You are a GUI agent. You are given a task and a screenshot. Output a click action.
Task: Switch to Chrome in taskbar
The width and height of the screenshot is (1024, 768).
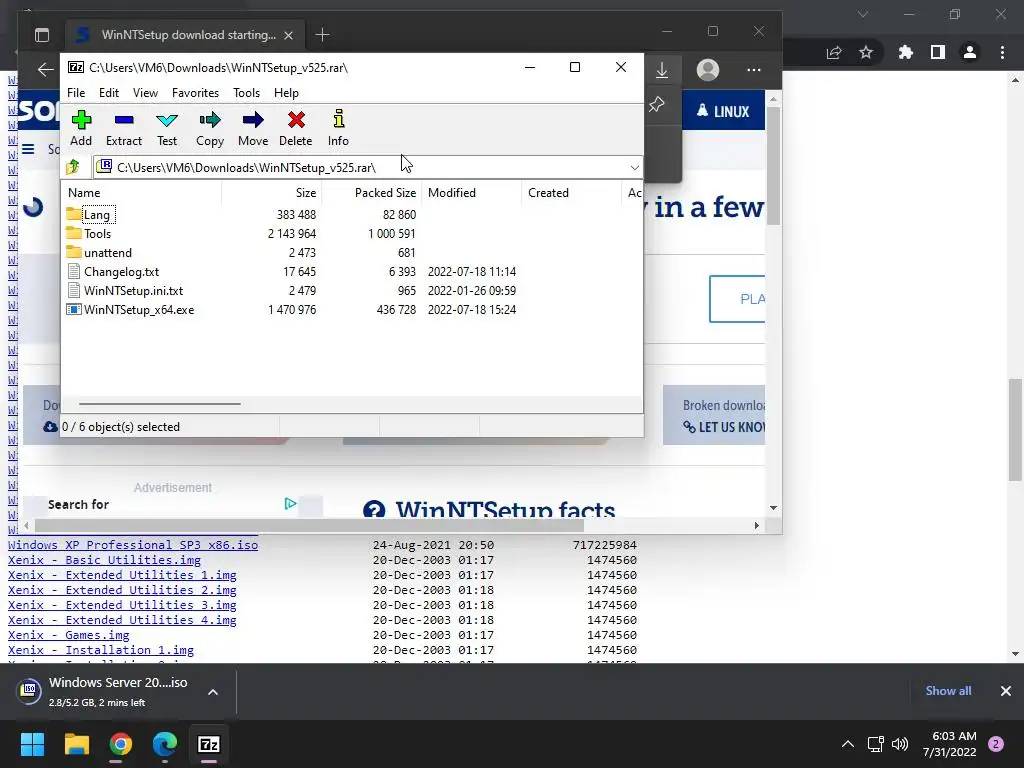pos(121,744)
